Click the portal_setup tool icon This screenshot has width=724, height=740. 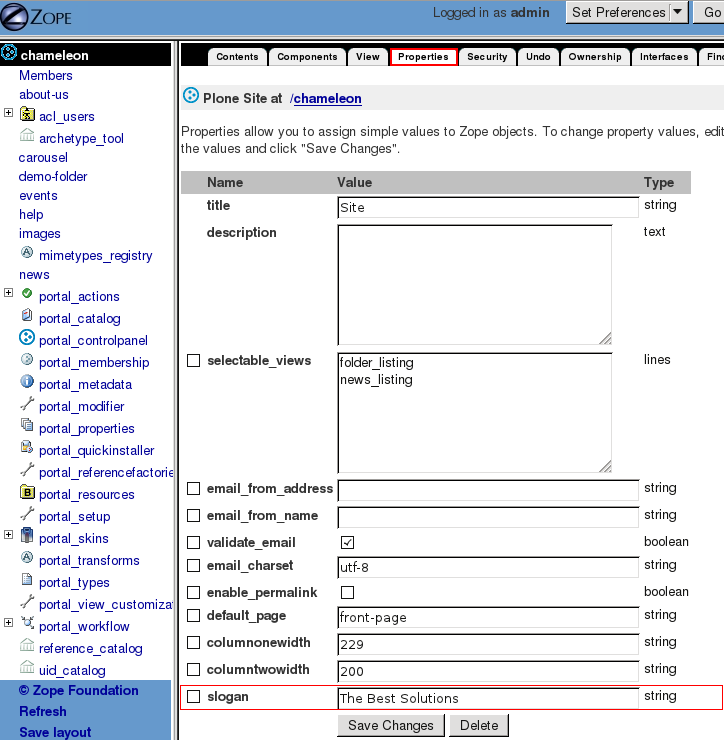pos(27,513)
